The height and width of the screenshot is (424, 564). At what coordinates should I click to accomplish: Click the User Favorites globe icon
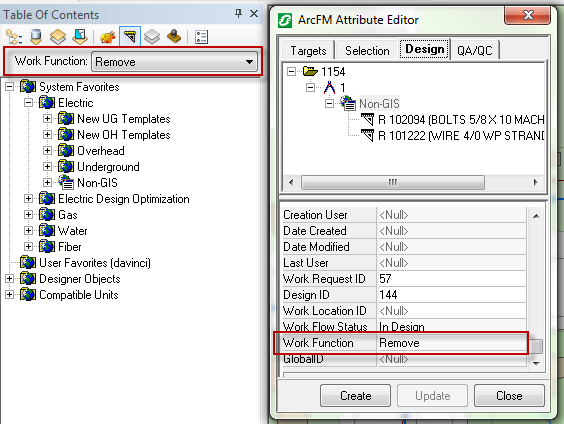coord(28,263)
